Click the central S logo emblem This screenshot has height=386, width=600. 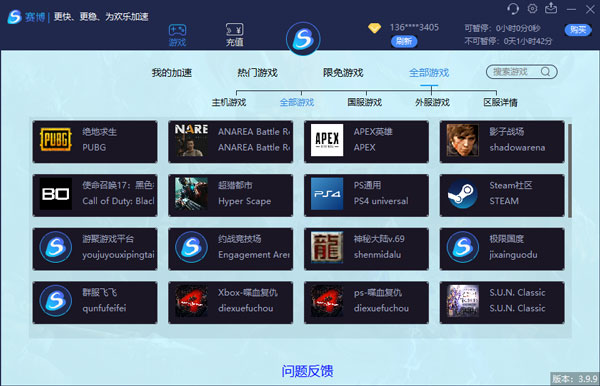click(303, 39)
